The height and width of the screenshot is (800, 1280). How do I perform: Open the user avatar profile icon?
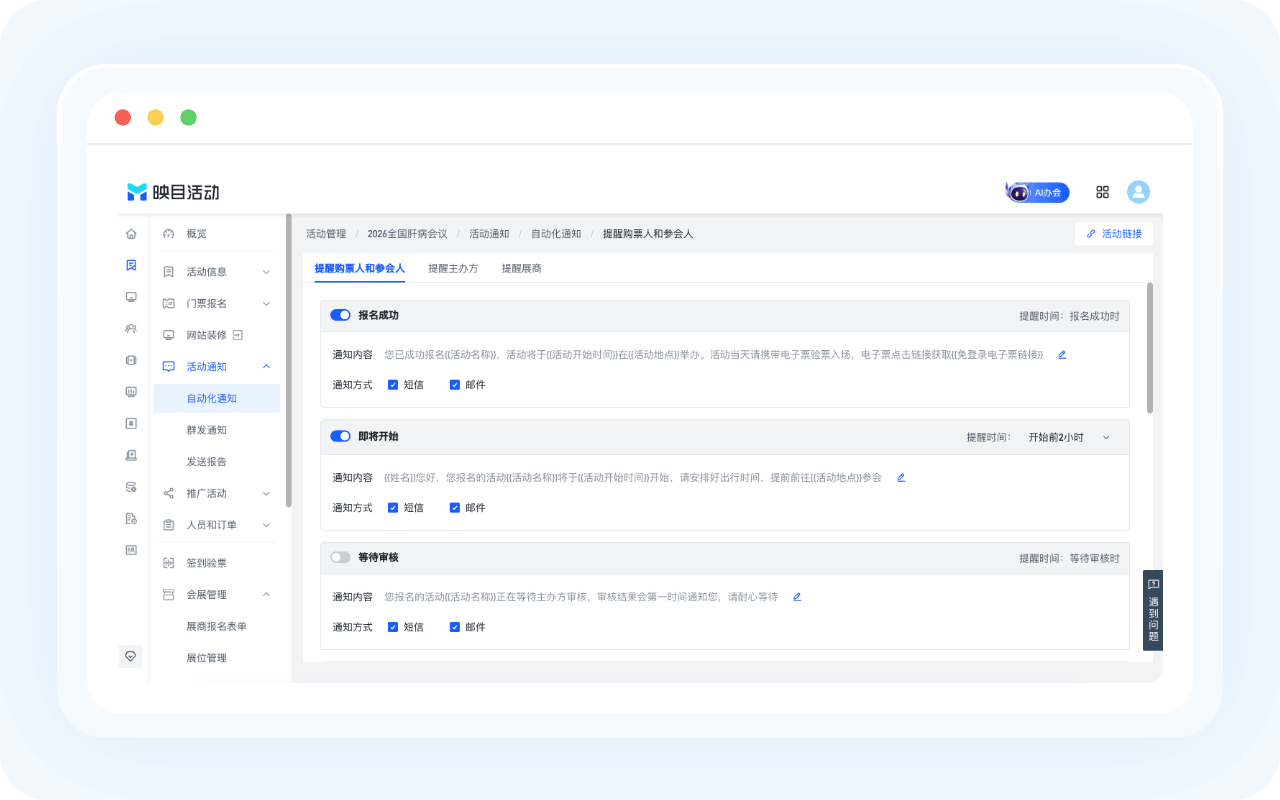tap(1138, 192)
